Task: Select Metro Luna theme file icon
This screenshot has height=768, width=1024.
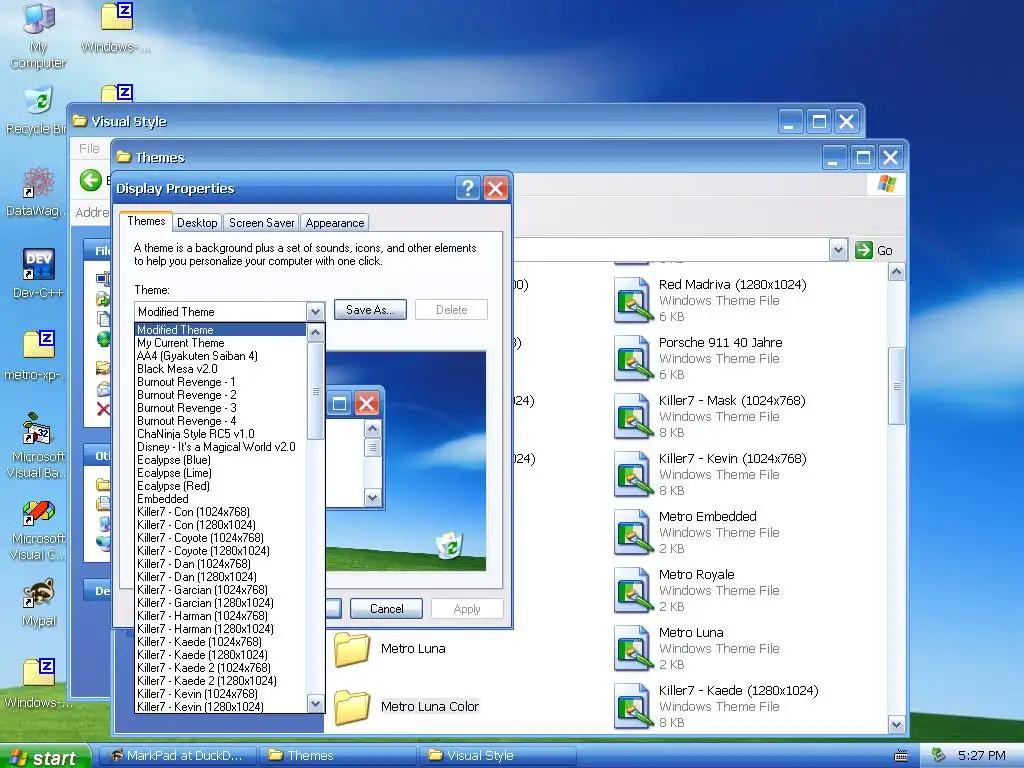Action: tap(633, 648)
